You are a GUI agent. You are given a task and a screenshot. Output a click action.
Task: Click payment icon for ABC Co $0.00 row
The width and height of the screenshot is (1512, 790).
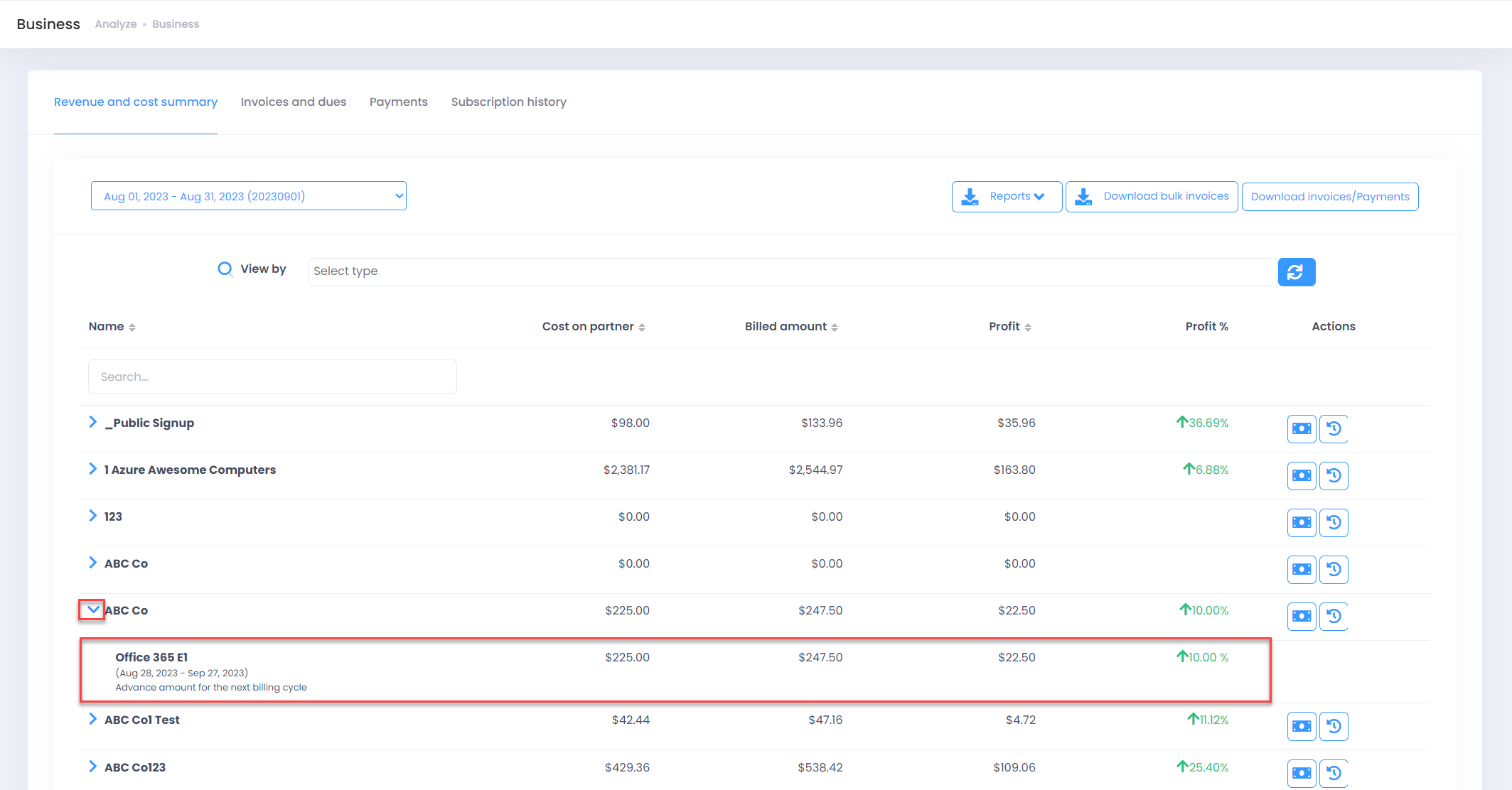point(1302,569)
